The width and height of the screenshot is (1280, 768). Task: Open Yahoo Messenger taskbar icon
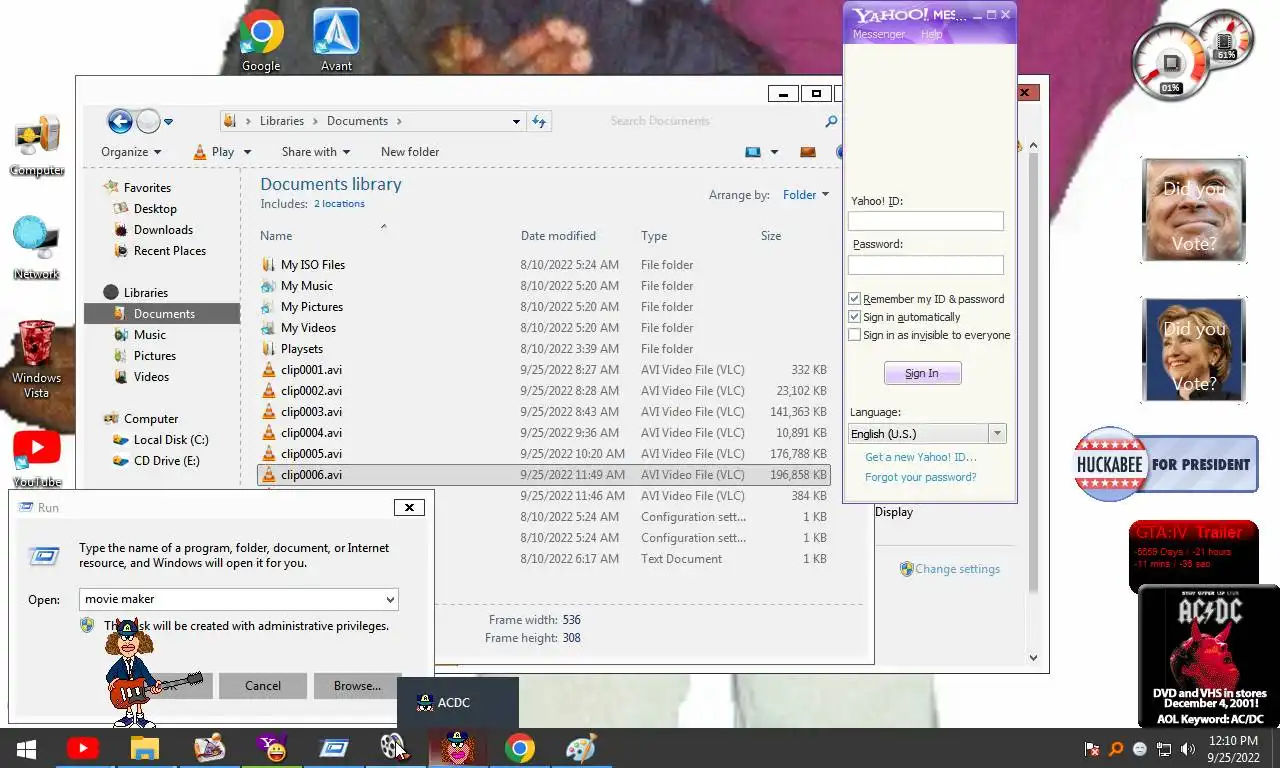point(270,748)
